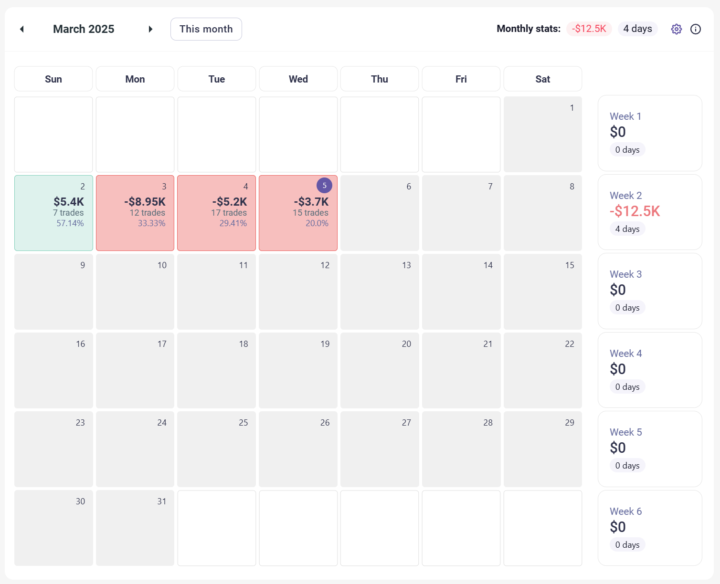Select the March 21 day cell

[x=461, y=370]
